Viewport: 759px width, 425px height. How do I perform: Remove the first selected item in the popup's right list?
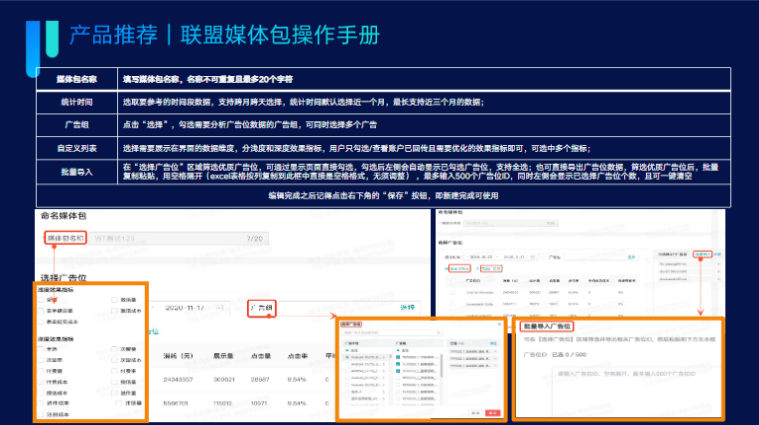(x=496, y=353)
